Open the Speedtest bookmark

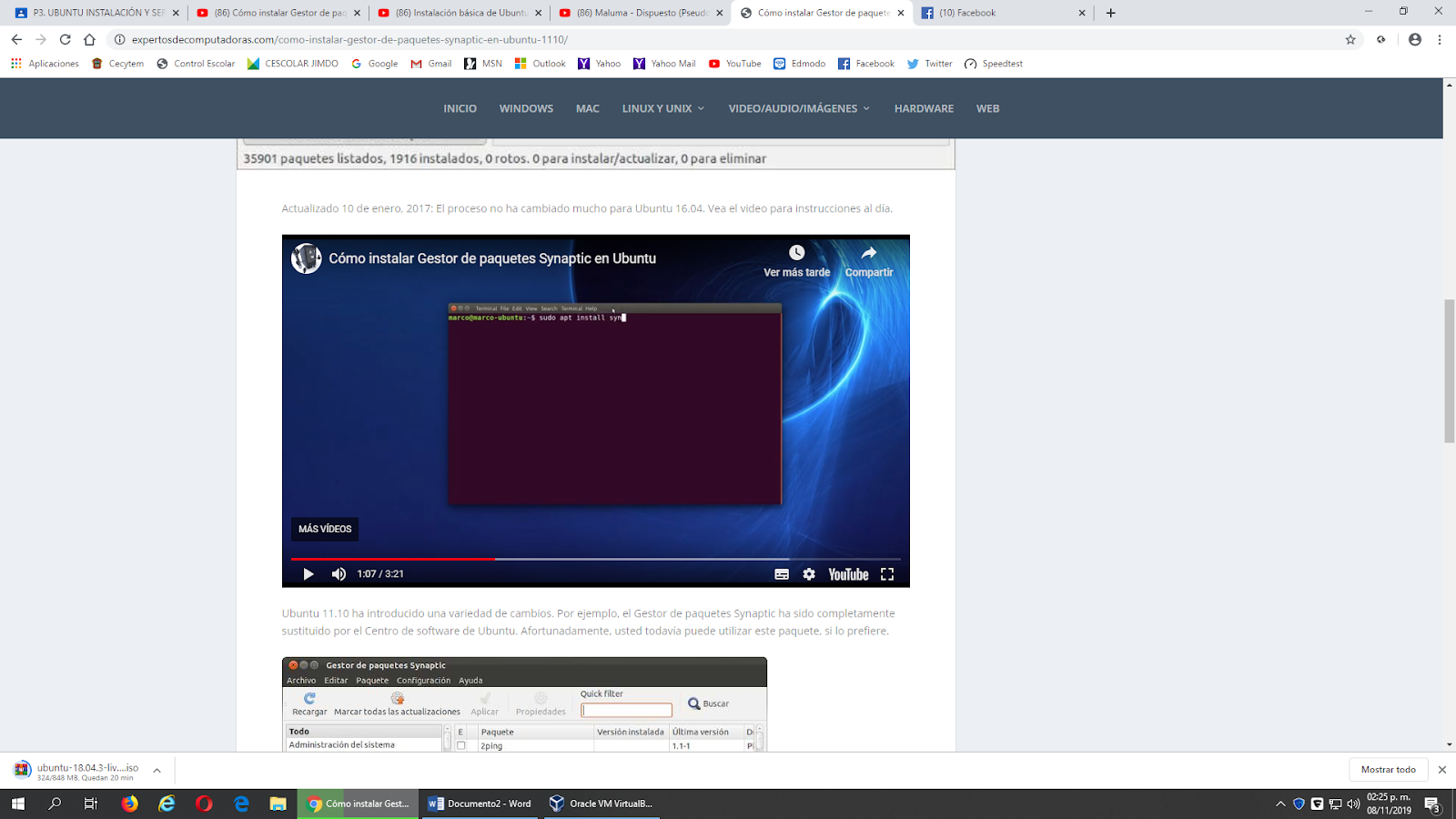[x=994, y=64]
